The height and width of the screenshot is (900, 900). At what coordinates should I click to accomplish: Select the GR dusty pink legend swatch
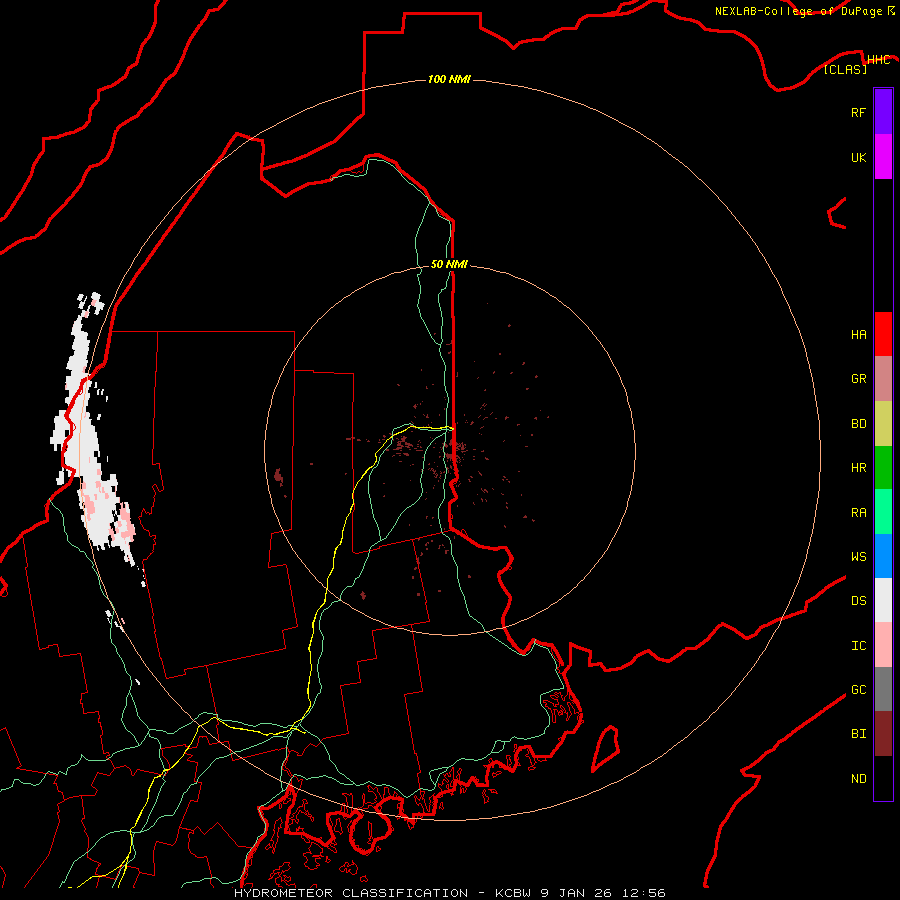pyautogui.click(x=883, y=379)
